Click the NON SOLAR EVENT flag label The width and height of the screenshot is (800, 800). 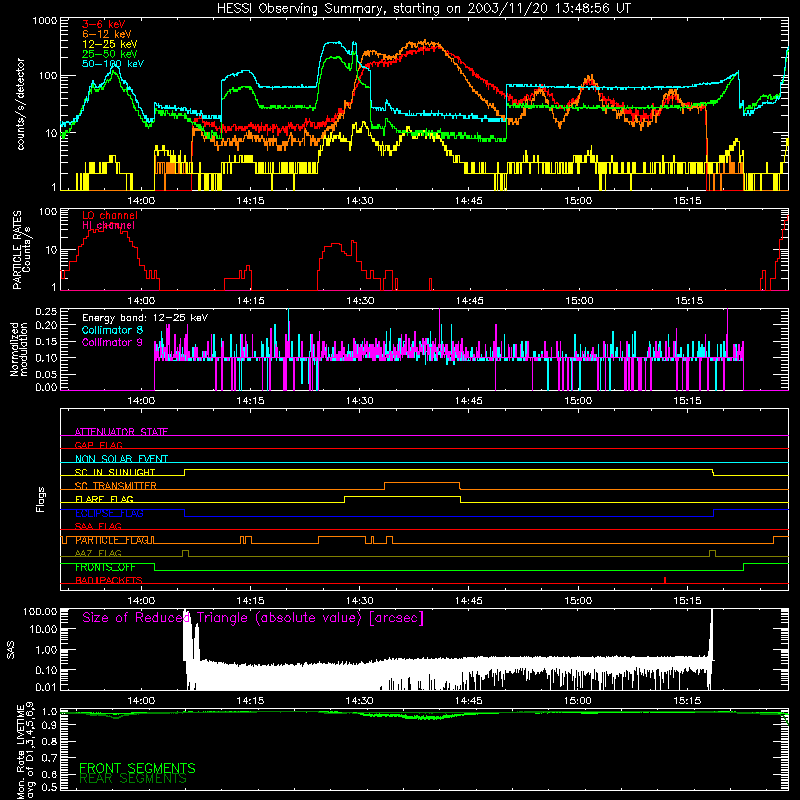coord(121,459)
